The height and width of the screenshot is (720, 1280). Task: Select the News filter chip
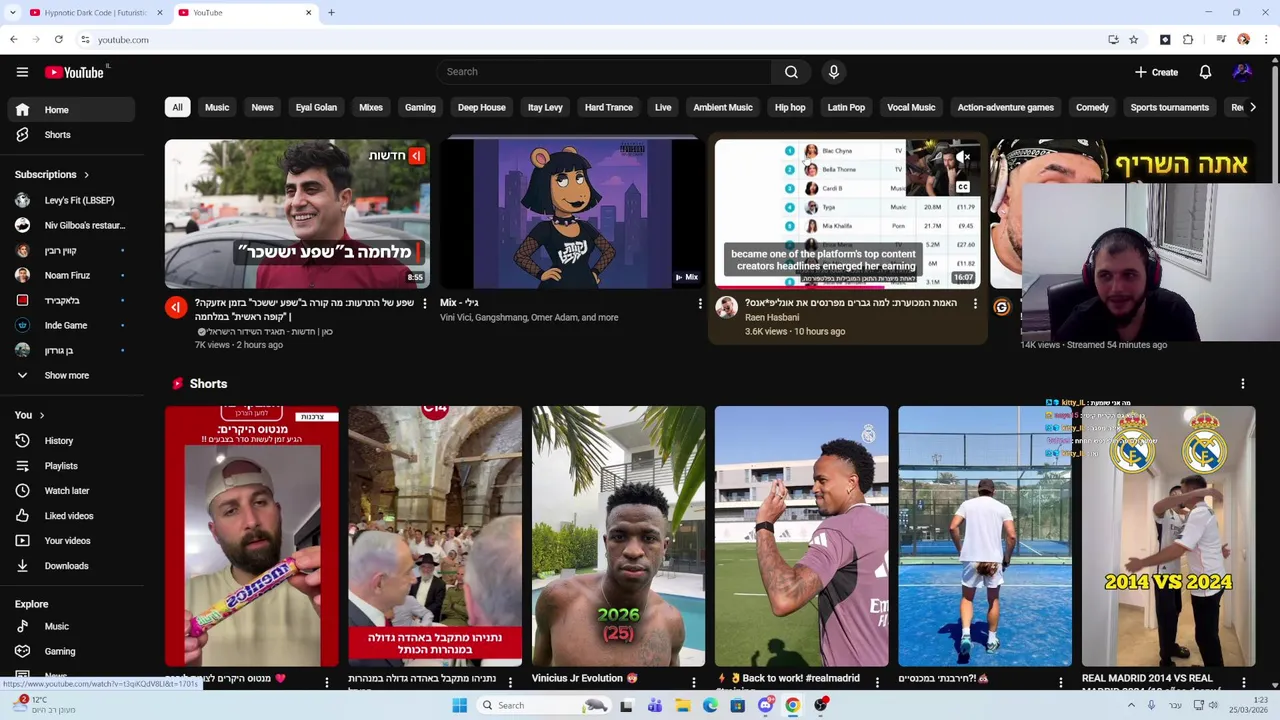(262, 107)
